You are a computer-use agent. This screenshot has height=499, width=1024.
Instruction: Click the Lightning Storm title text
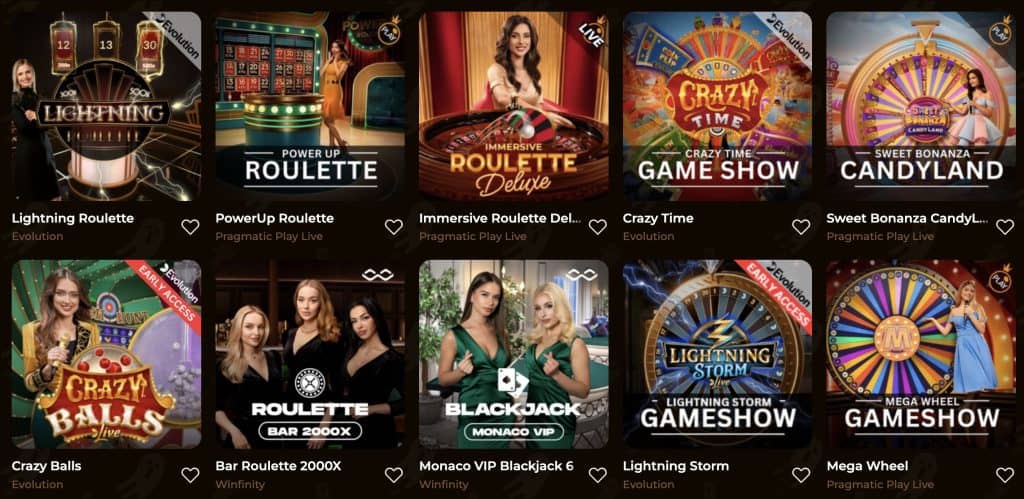(x=676, y=466)
